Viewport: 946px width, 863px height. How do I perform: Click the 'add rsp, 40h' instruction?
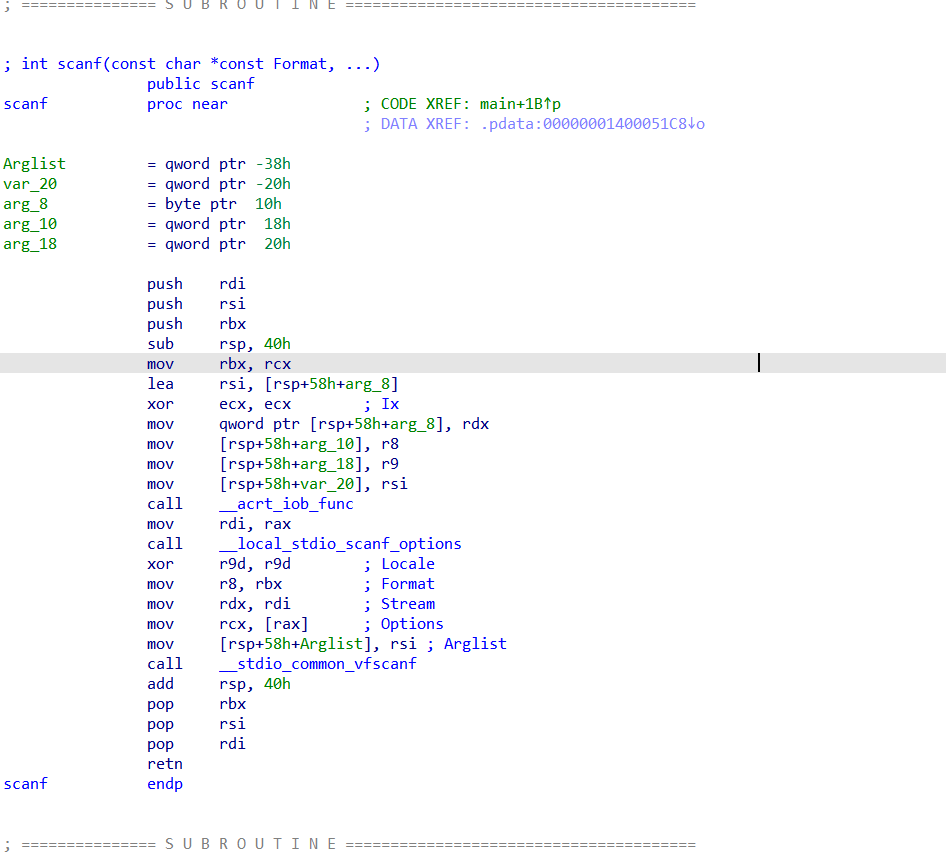(219, 683)
